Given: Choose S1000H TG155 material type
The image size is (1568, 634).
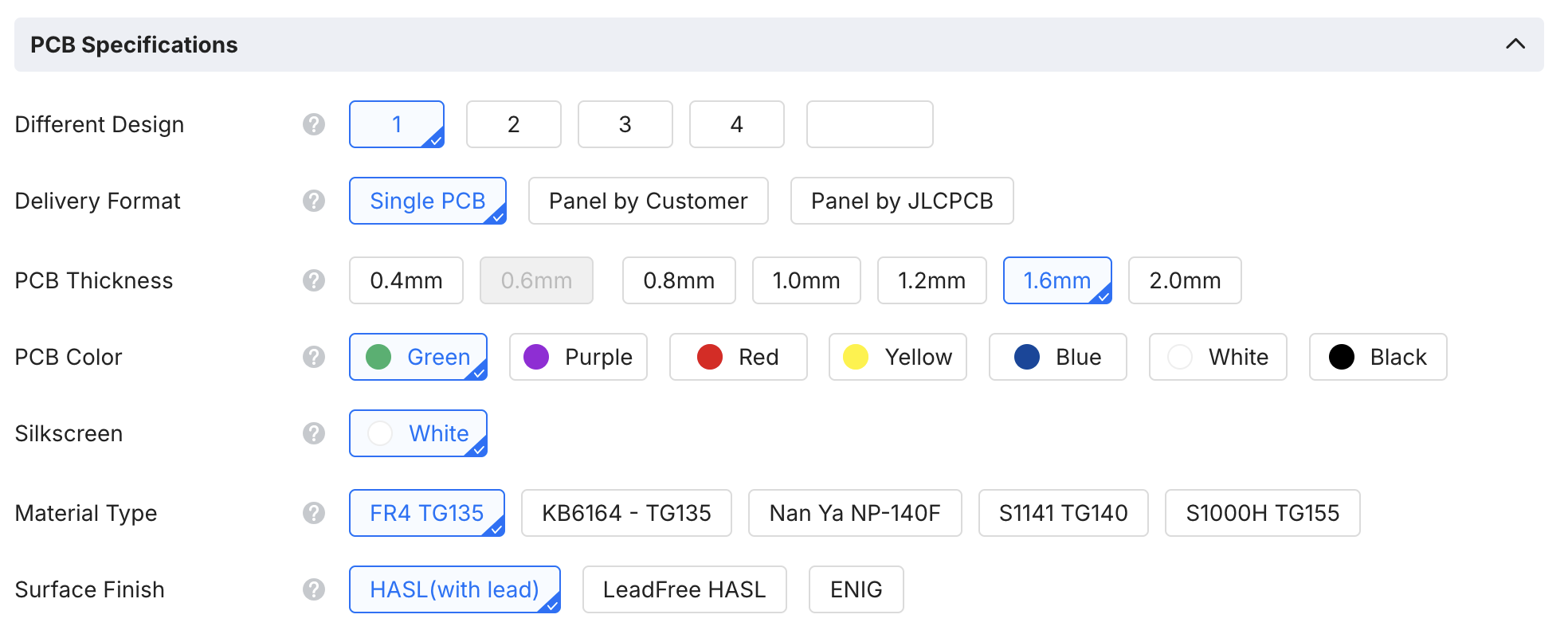Looking at the screenshot, I should pos(1263,513).
